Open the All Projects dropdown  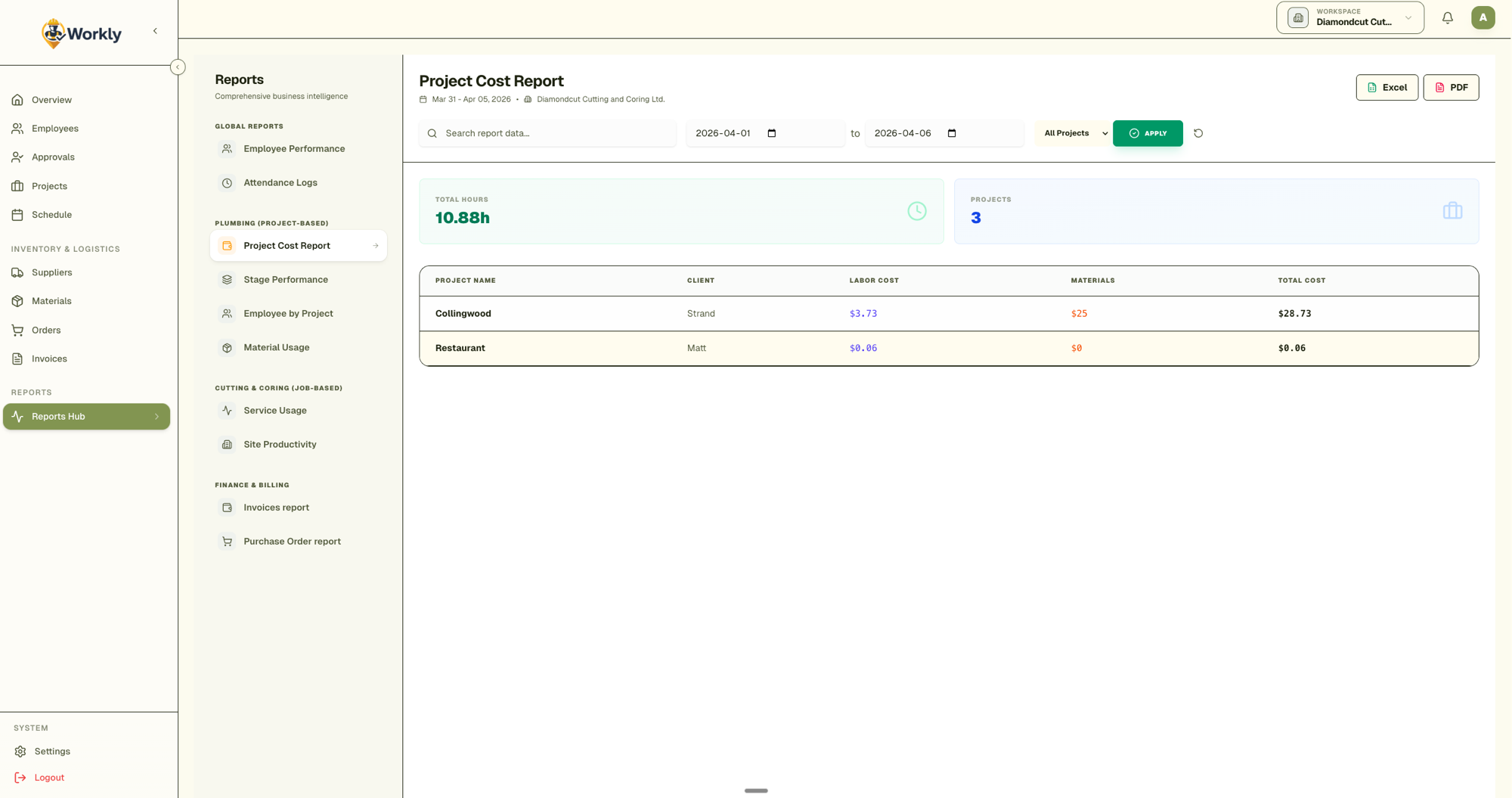(x=1074, y=133)
